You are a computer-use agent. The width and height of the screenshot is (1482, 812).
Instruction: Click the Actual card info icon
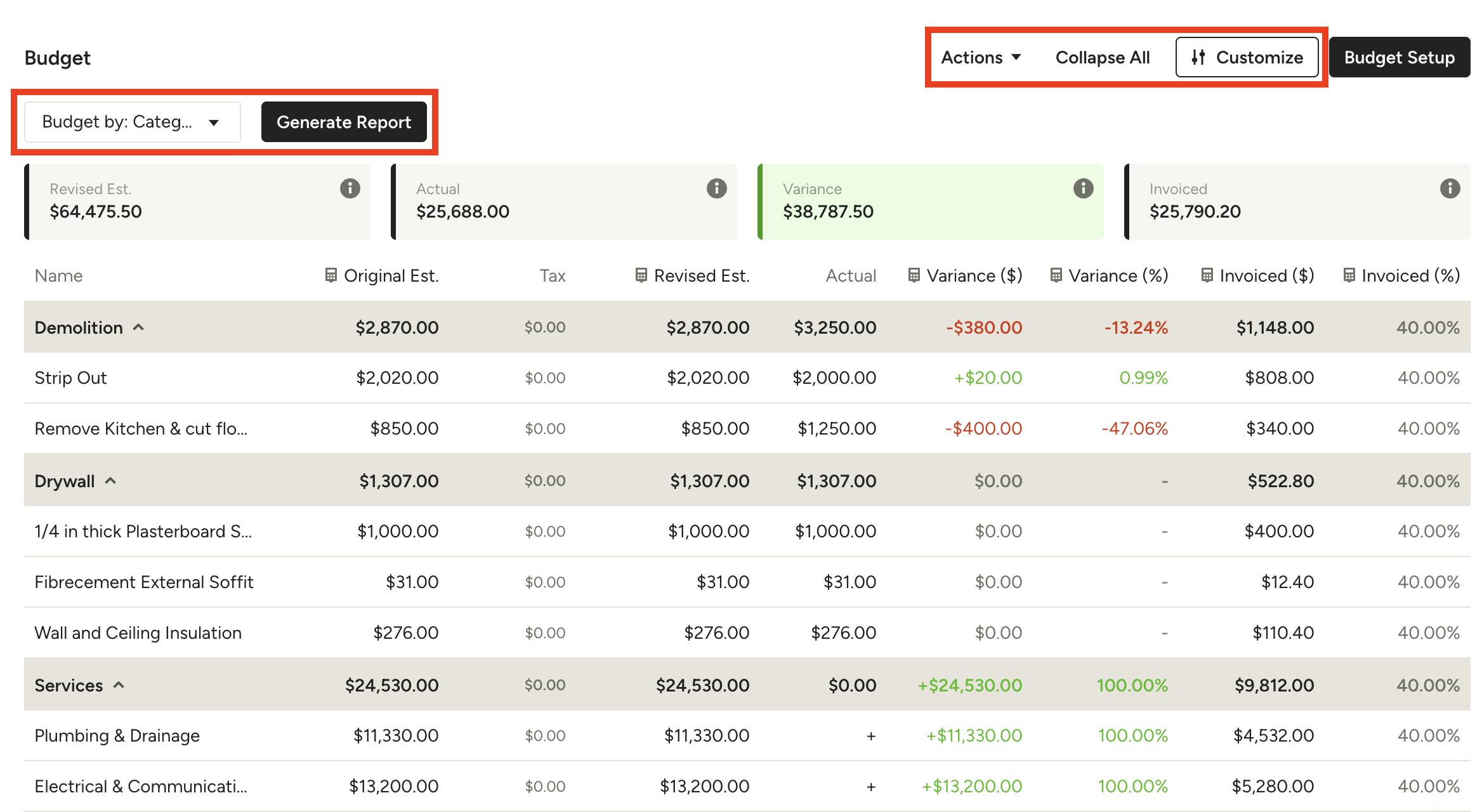point(716,188)
